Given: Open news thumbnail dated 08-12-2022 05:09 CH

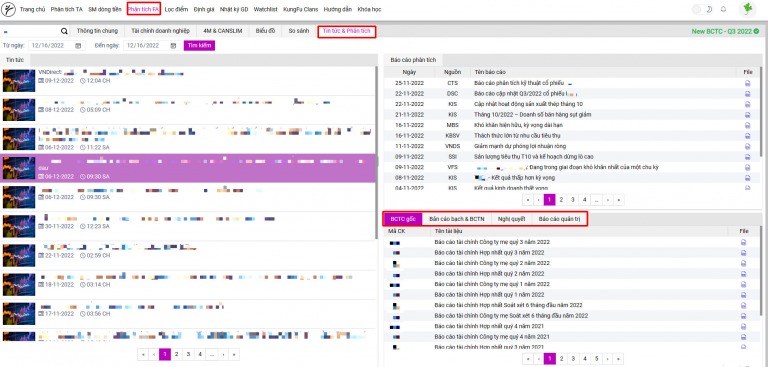Looking at the screenshot, I should (19, 110).
